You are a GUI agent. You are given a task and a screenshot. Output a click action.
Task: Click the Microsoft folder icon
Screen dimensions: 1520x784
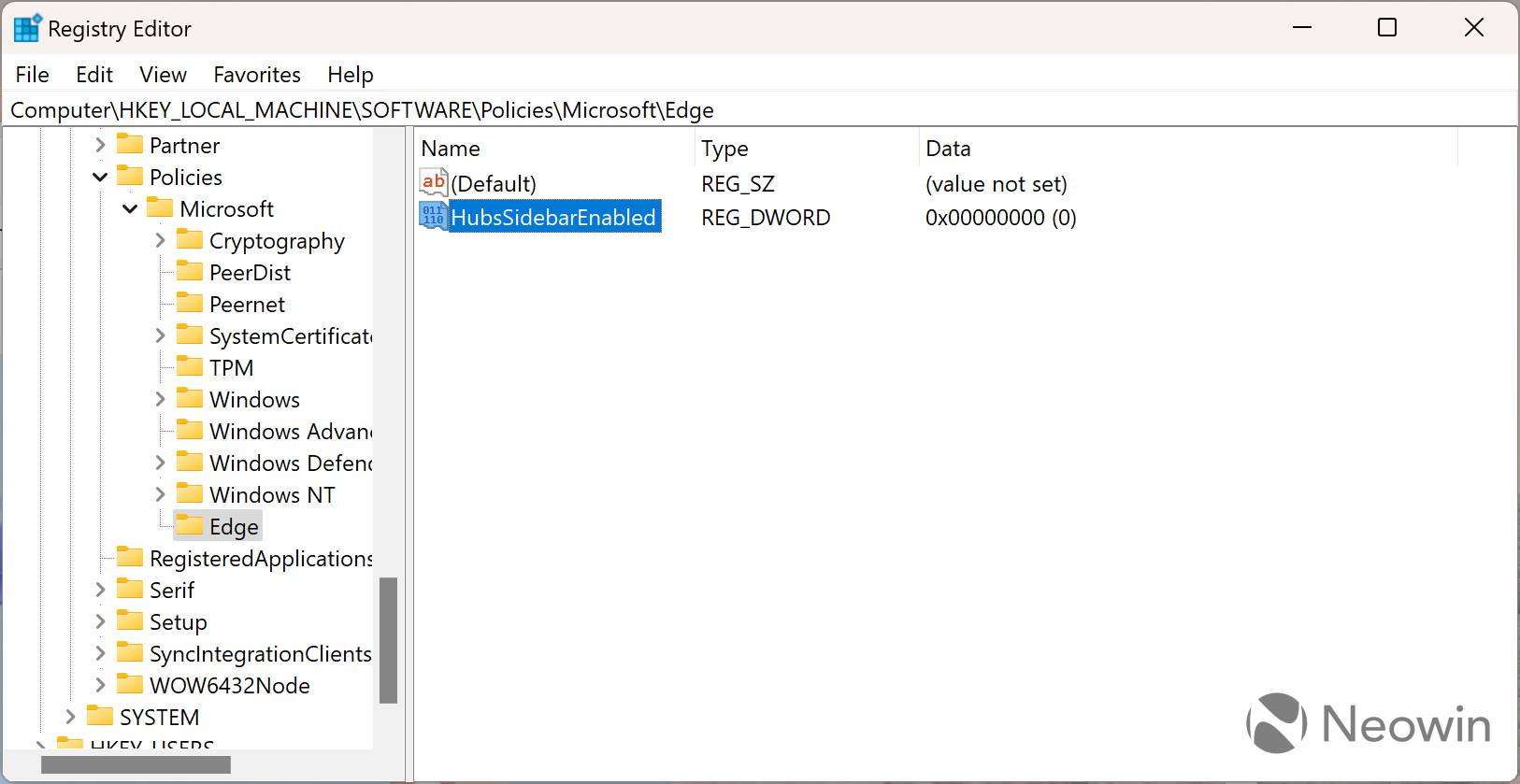click(159, 207)
